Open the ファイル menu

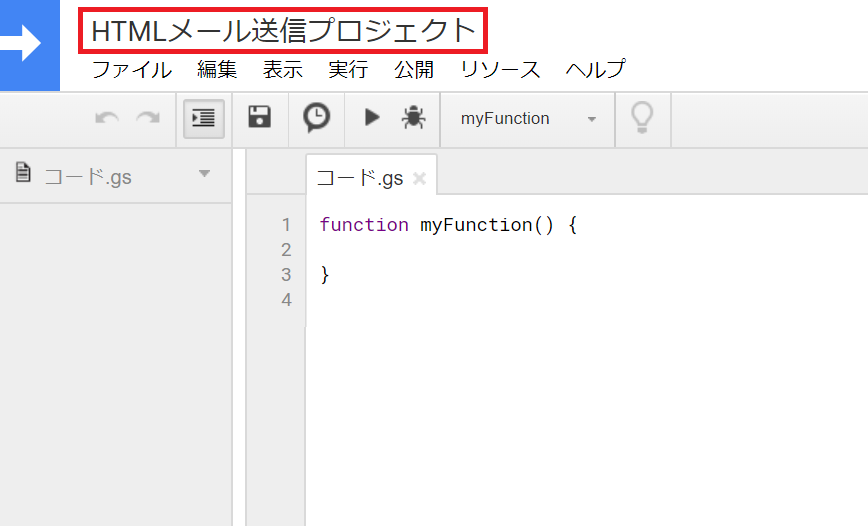(132, 70)
